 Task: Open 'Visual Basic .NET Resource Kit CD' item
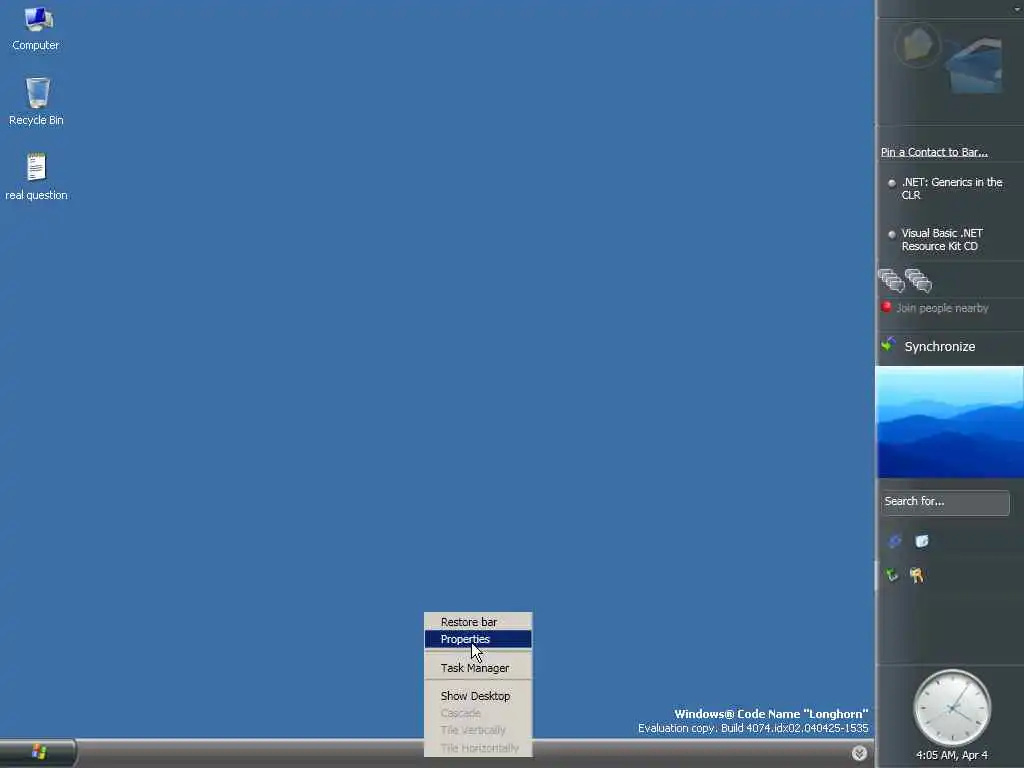click(x=942, y=239)
